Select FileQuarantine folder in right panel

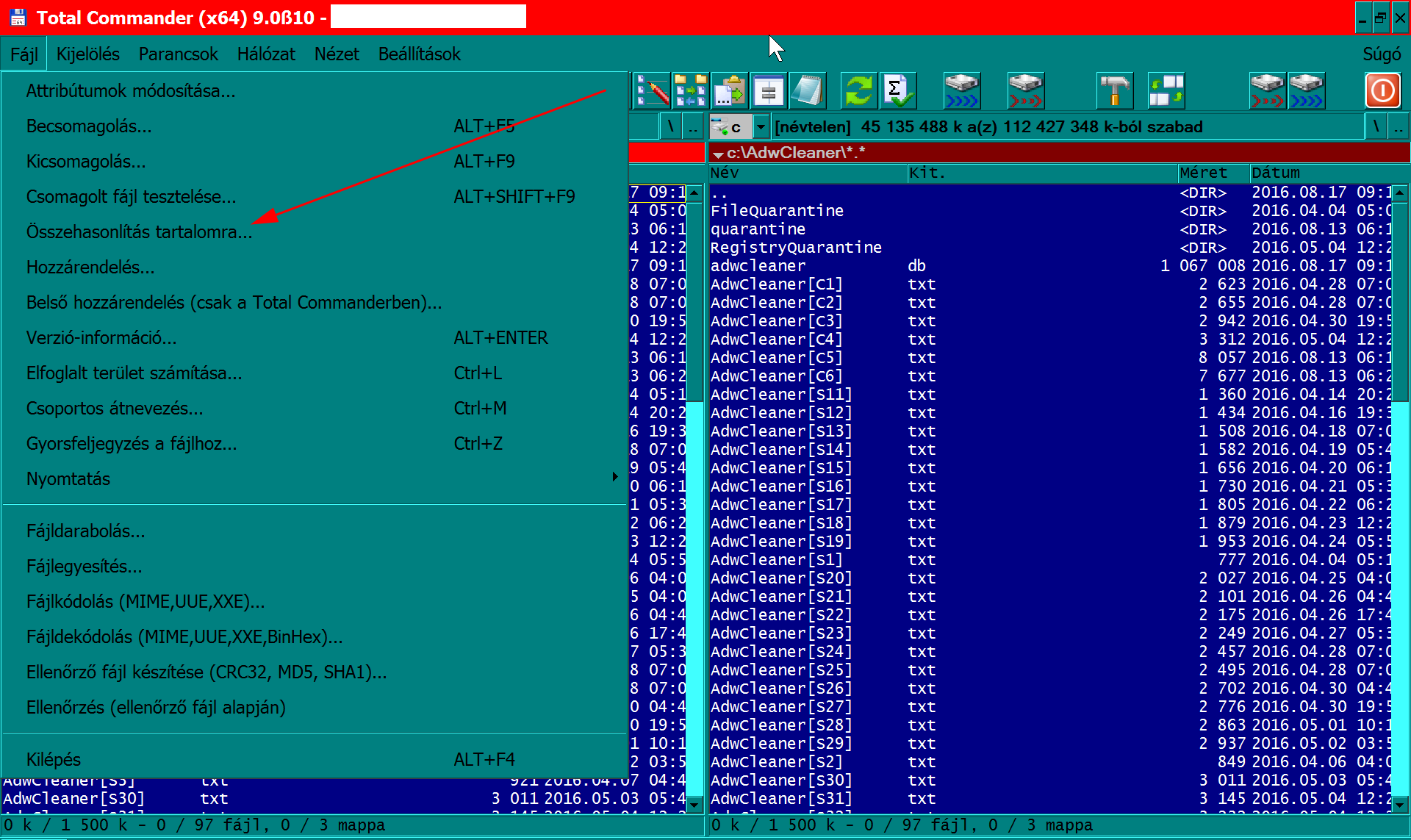pyautogui.click(x=1050, y=211)
